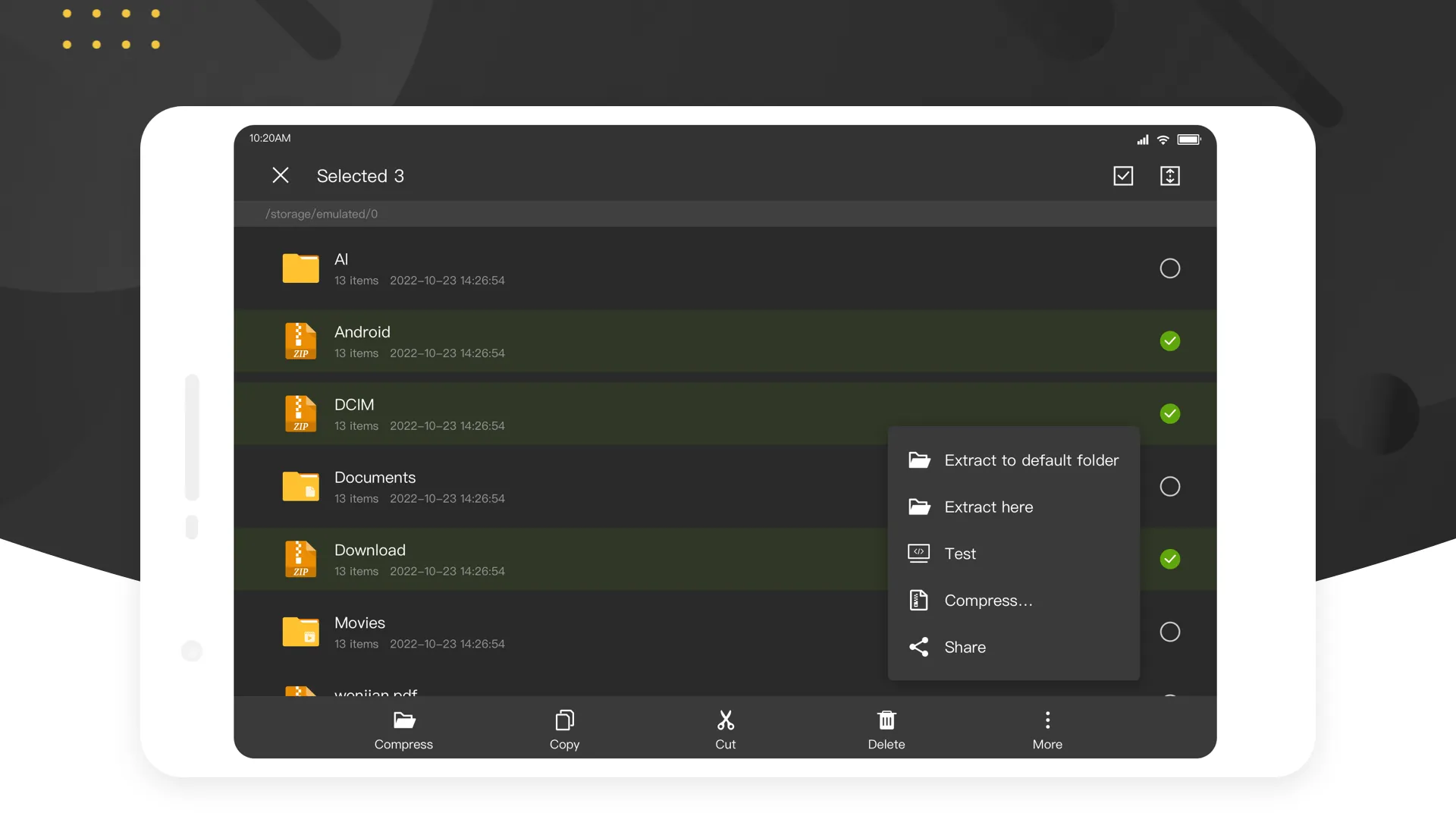1456x819 pixels.
Task: Toggle selection checkbox for Android folder
Action: point(1170,341)
